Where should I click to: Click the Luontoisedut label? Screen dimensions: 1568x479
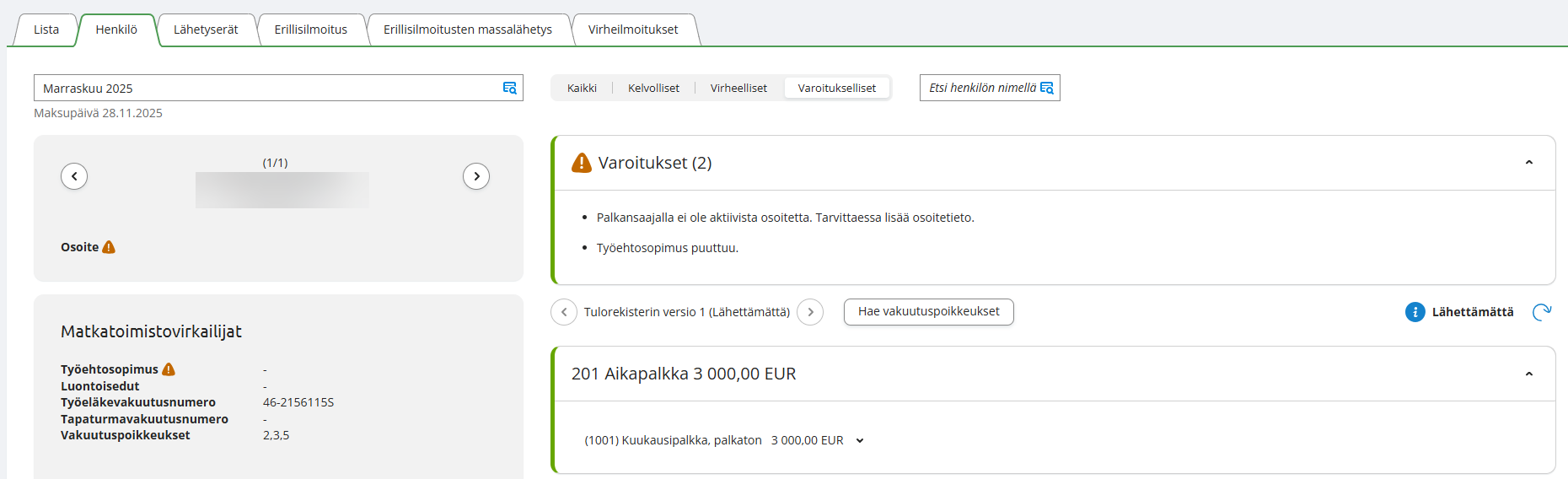point(99,386)
